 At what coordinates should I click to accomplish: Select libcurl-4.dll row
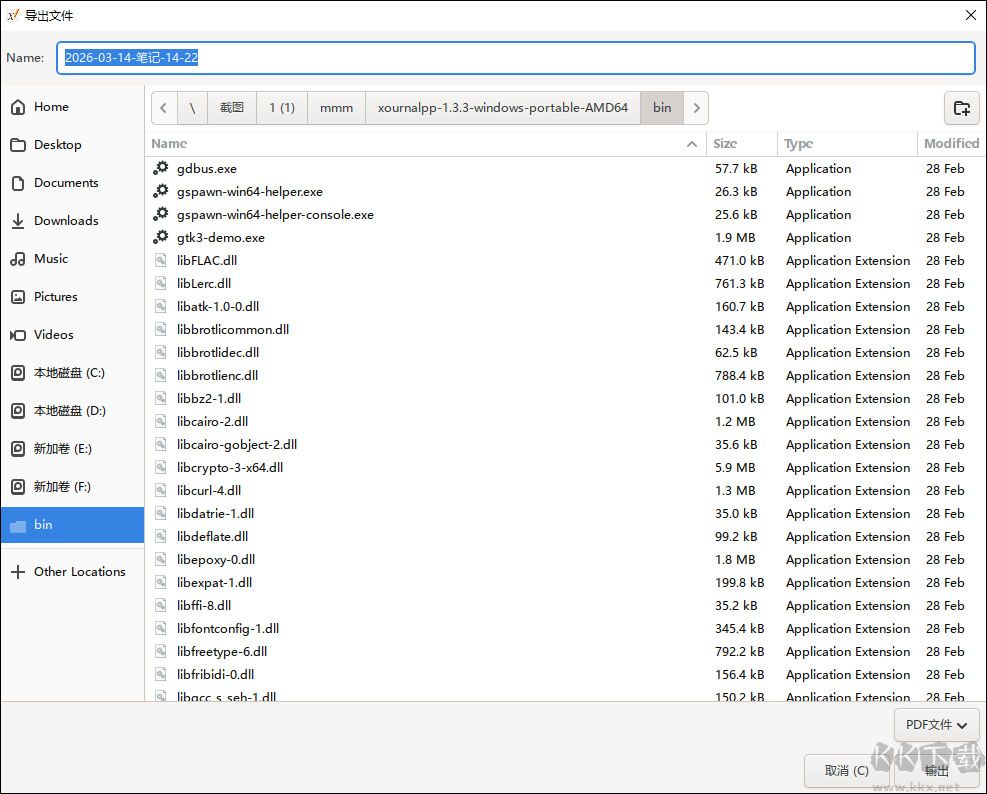[x=565, y=491]
